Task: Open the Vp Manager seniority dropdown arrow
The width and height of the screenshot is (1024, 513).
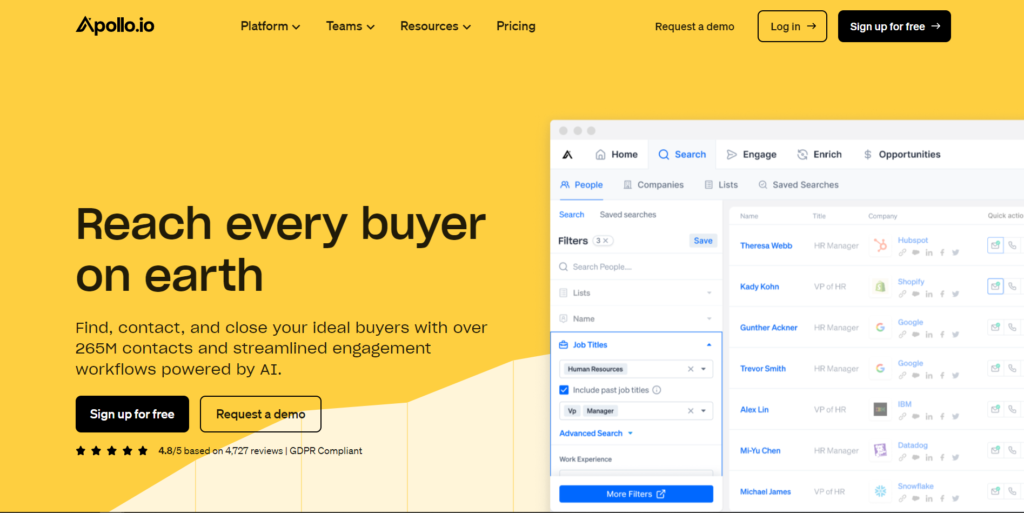Action: pyautogui.click(x=704, y=411)
